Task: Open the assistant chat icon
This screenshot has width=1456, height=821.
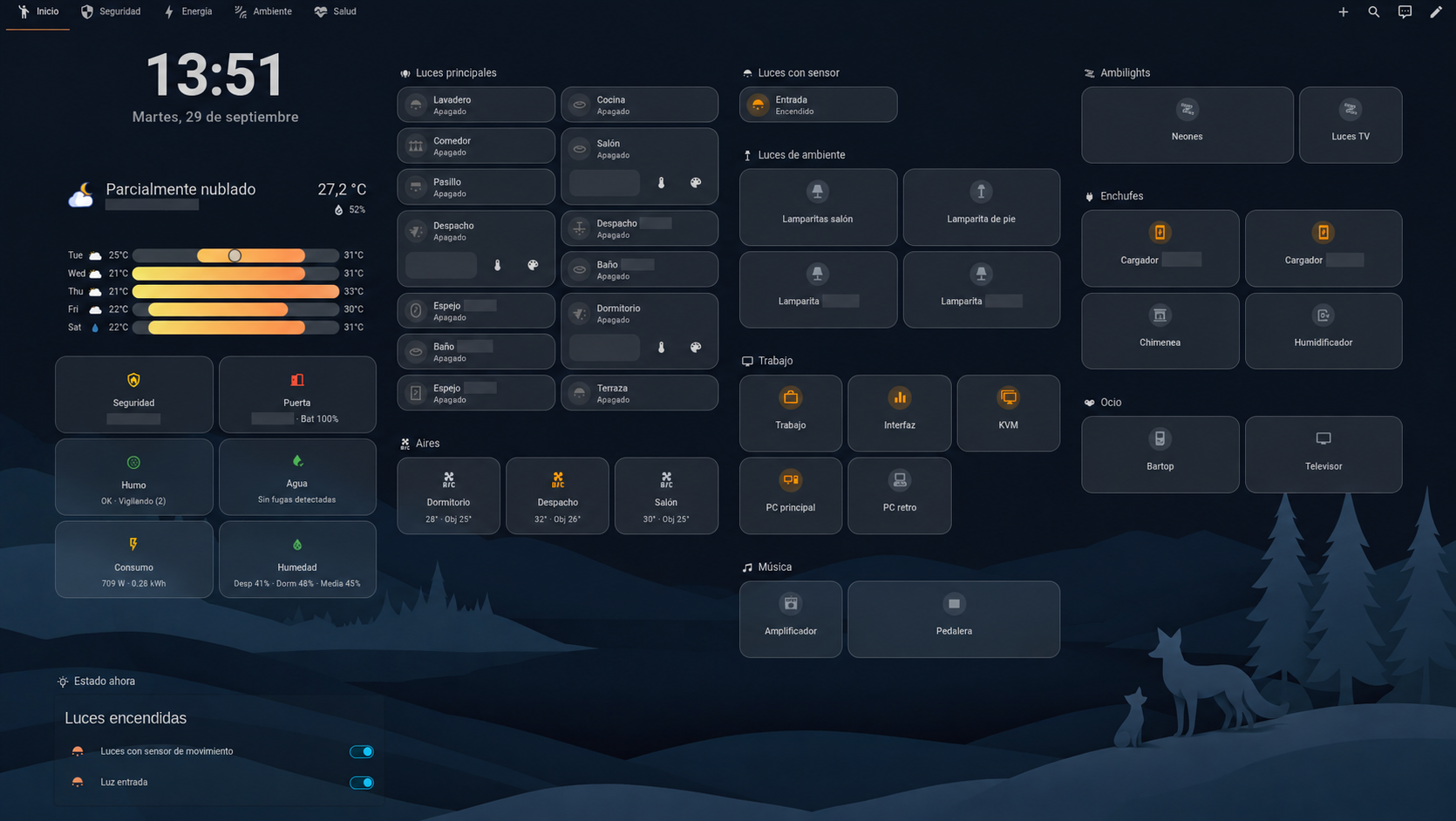Action: point(1405,12)
